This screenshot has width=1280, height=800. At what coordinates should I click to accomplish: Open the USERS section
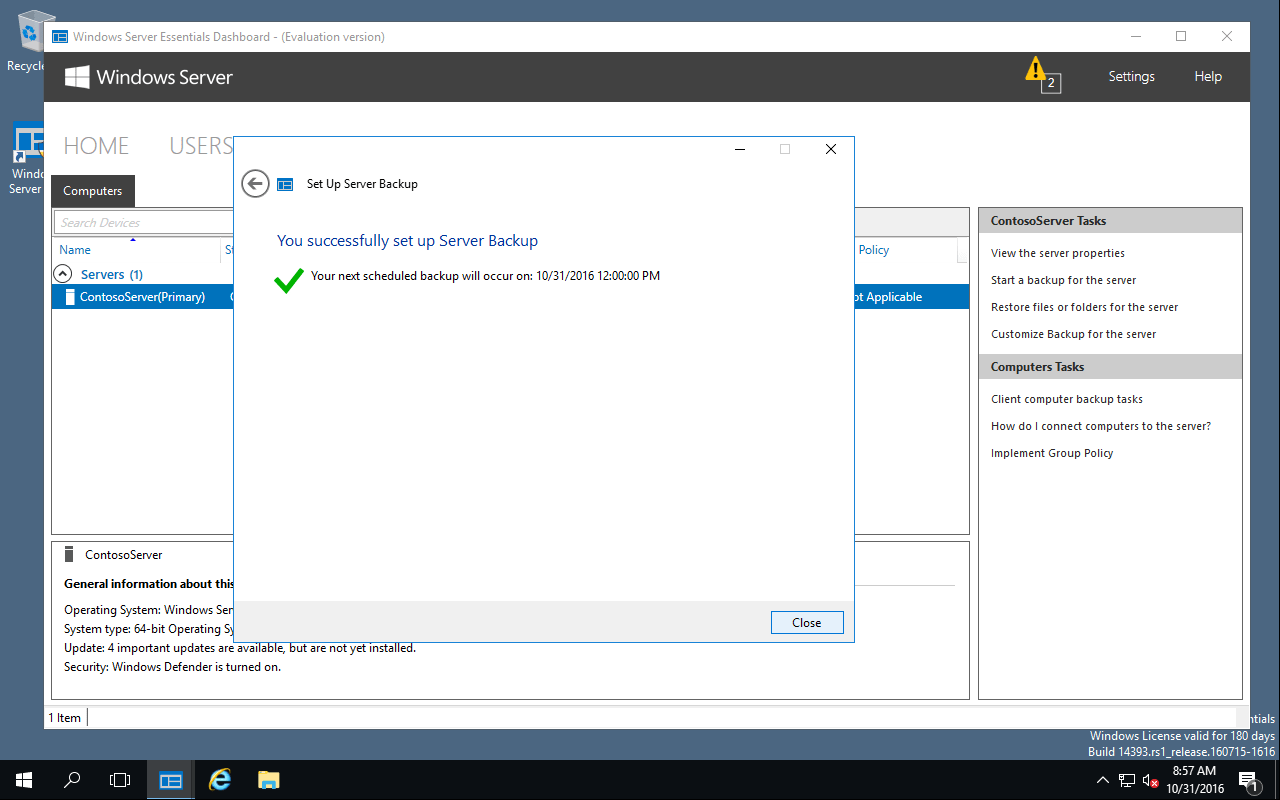click(200, 146)
